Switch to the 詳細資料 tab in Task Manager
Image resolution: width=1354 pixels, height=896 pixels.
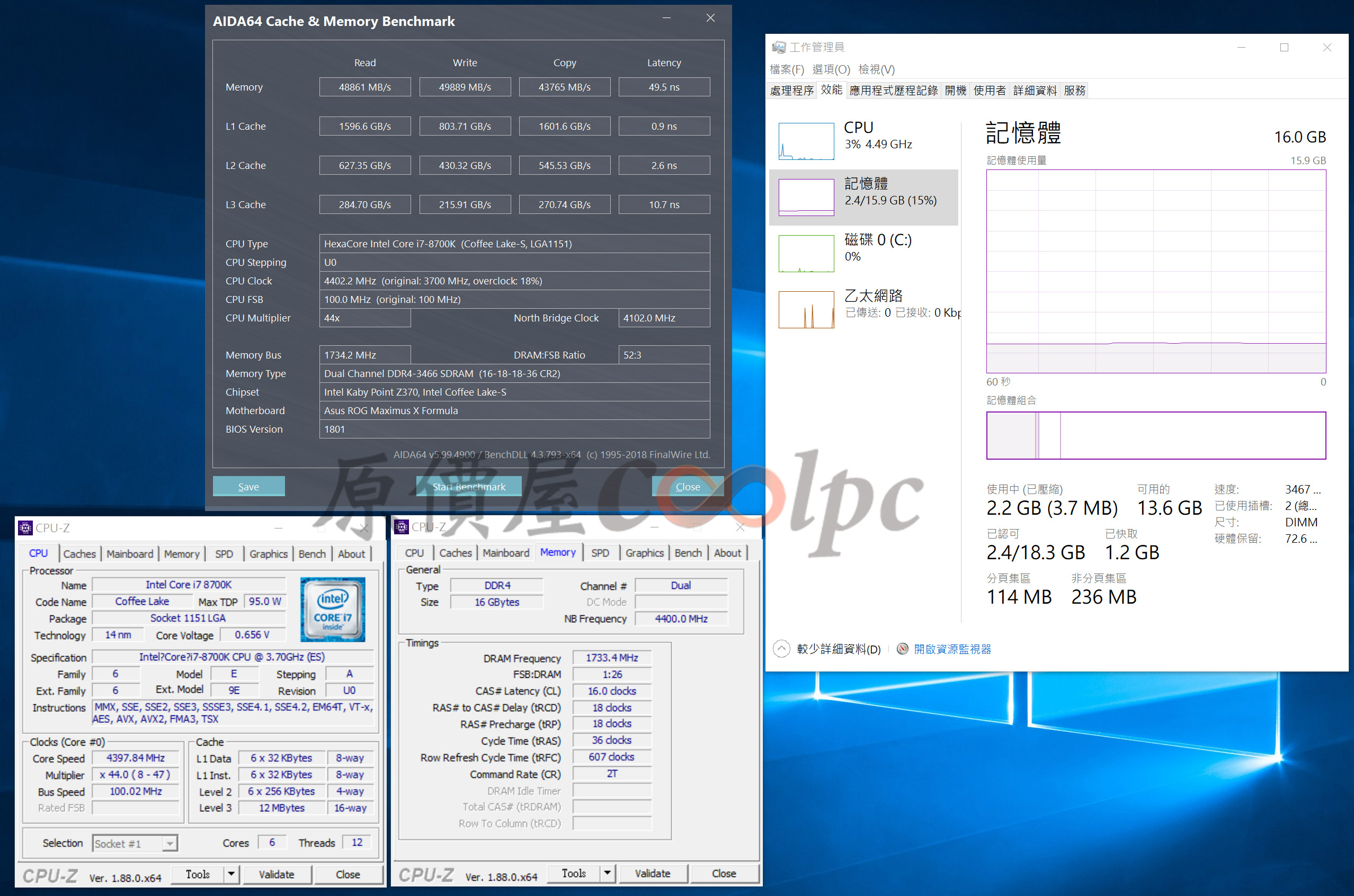click(x=1035, y=90)
